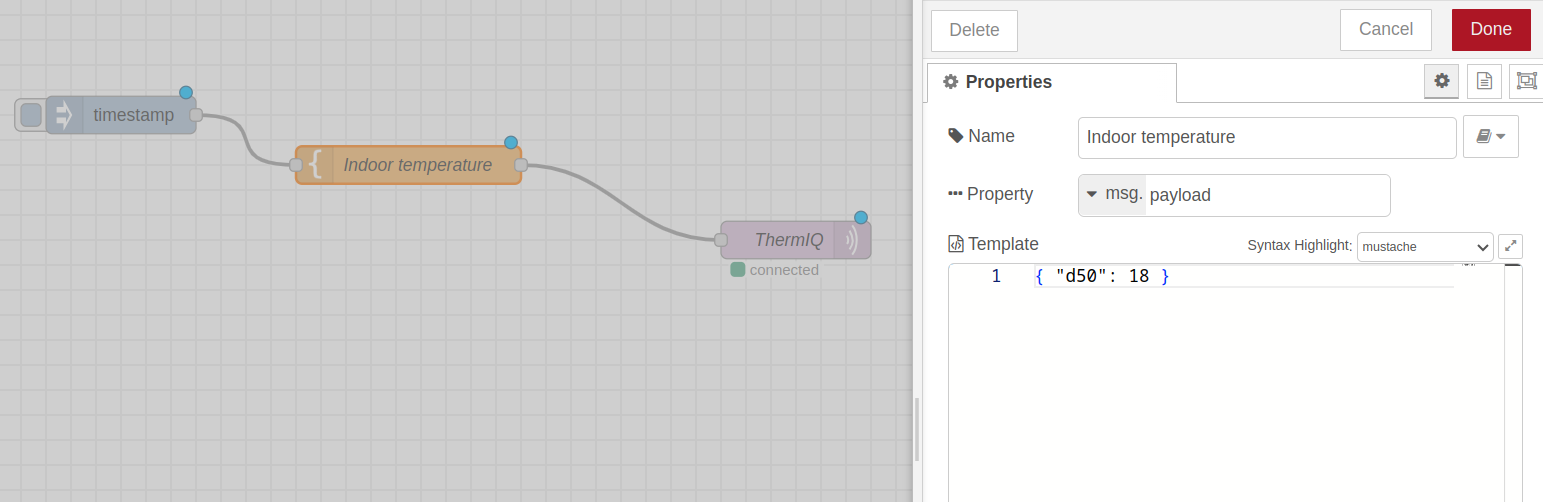This screenshot has height=502, width=1543.
Task: Open the node properties gear icon
Action: [x=1441, y=82]
